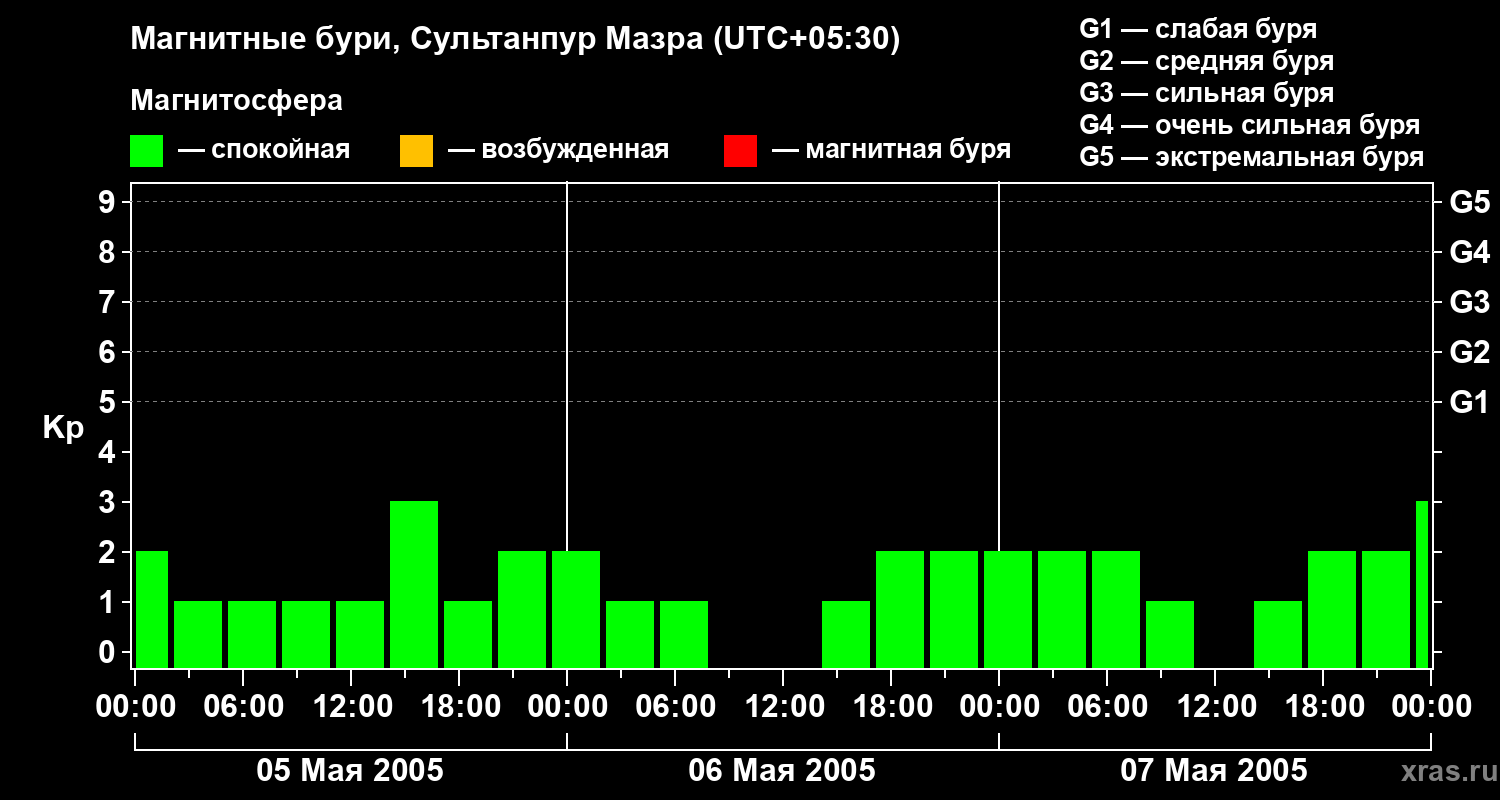
Task: Click the bar straddling midnight between 06 and 07 Мая
Action: tap(1008, 609)
